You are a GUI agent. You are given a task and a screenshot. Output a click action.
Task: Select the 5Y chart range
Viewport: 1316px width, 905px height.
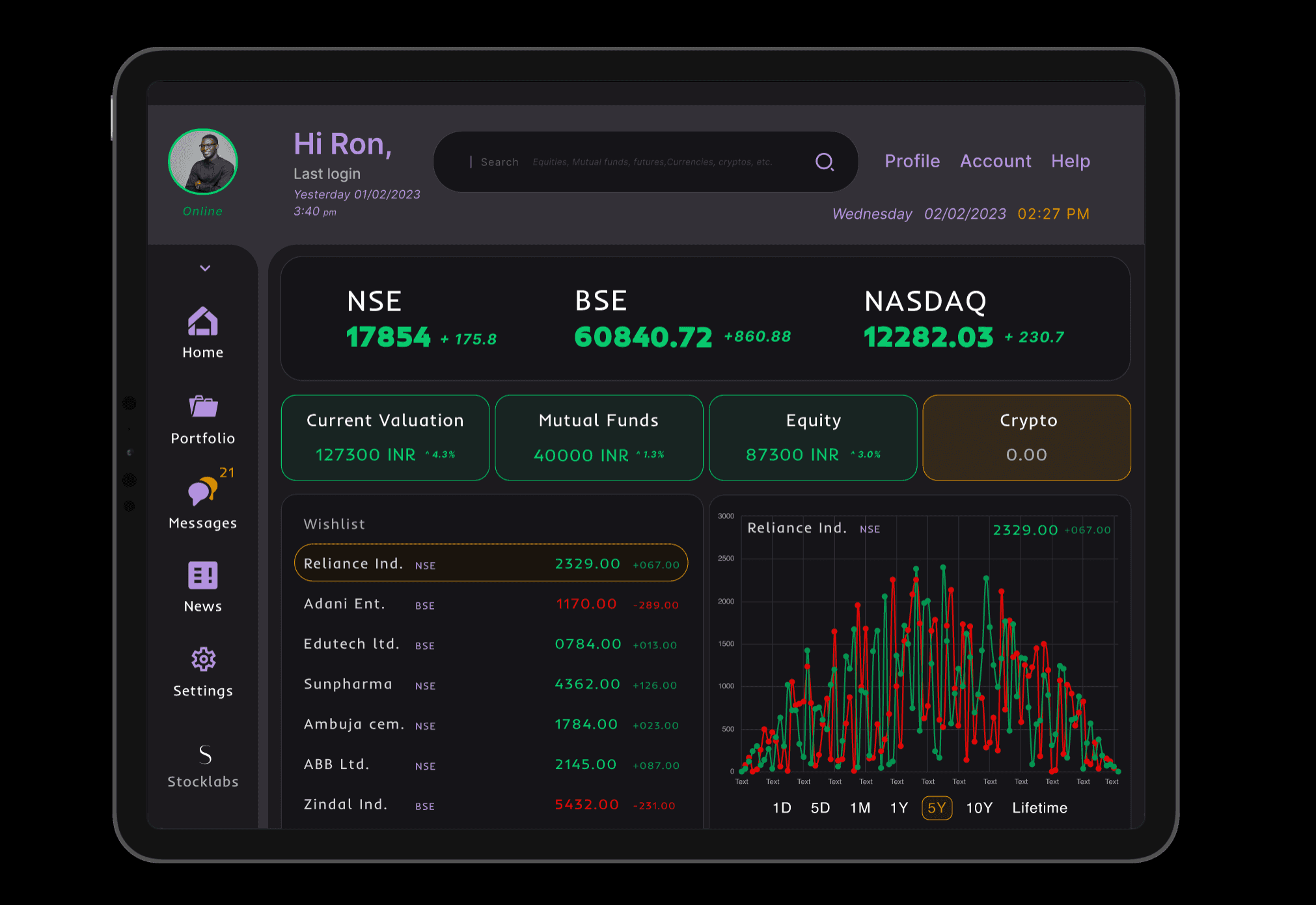click(937, 808)
